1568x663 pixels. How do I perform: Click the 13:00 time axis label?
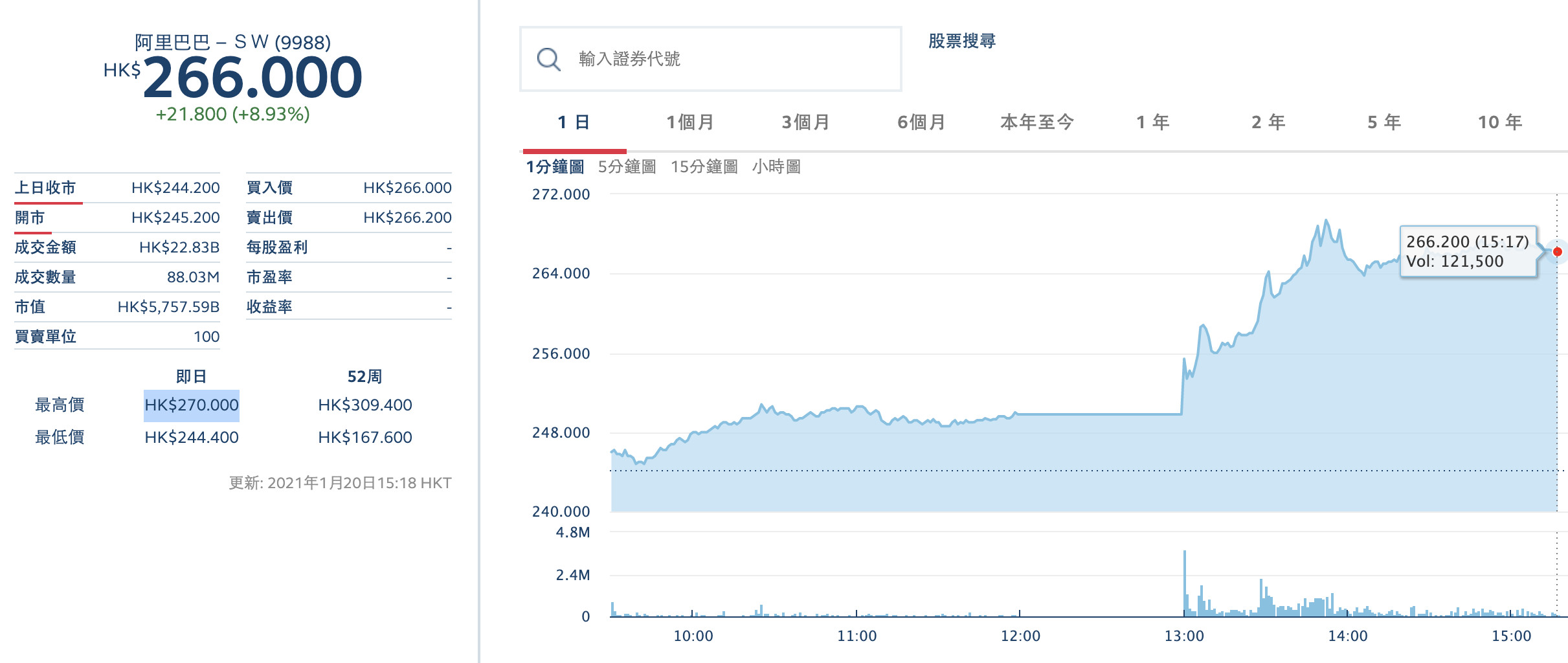coord(1184,636)
